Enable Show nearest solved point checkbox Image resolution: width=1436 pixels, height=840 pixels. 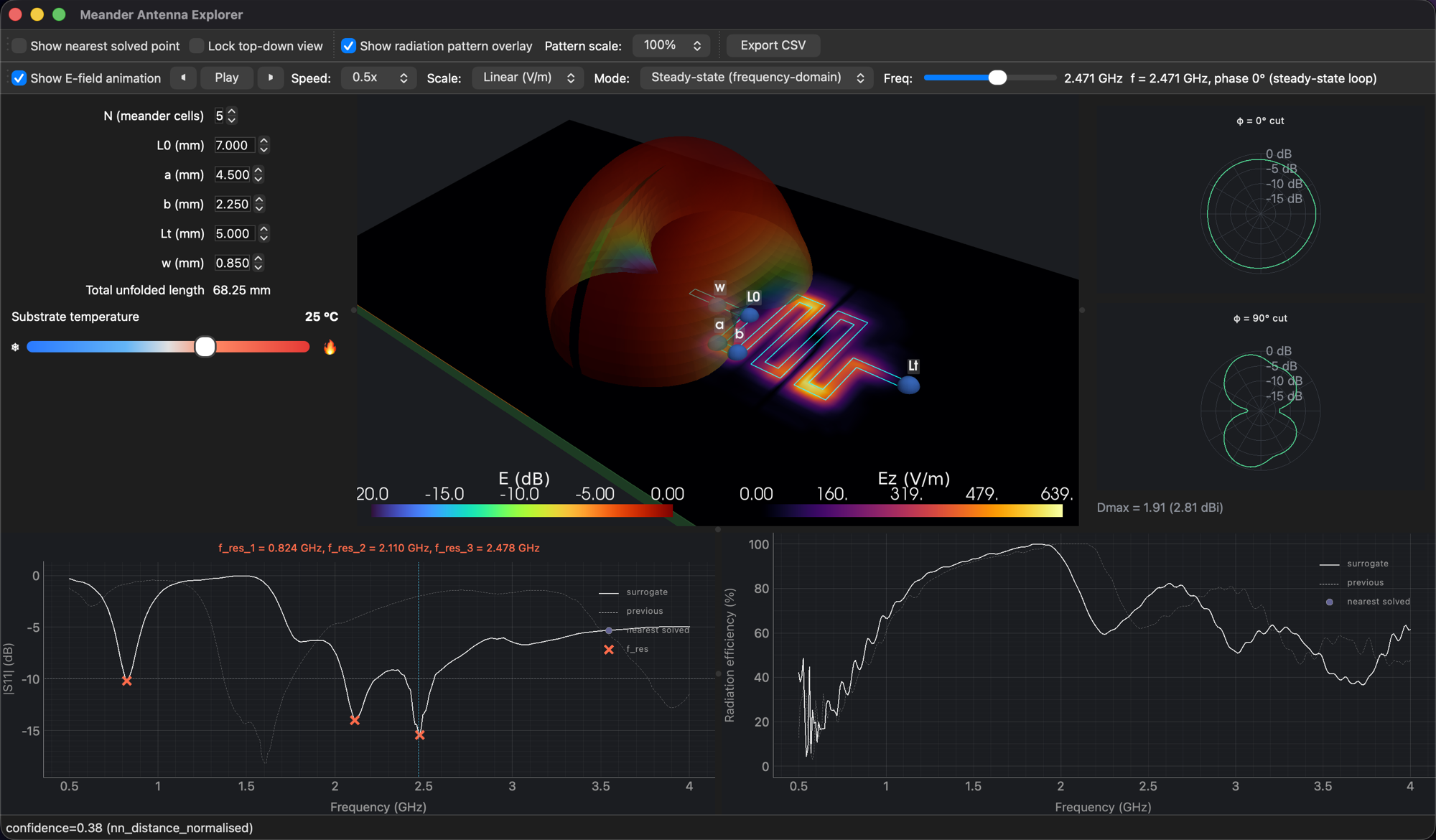[19, 46]
